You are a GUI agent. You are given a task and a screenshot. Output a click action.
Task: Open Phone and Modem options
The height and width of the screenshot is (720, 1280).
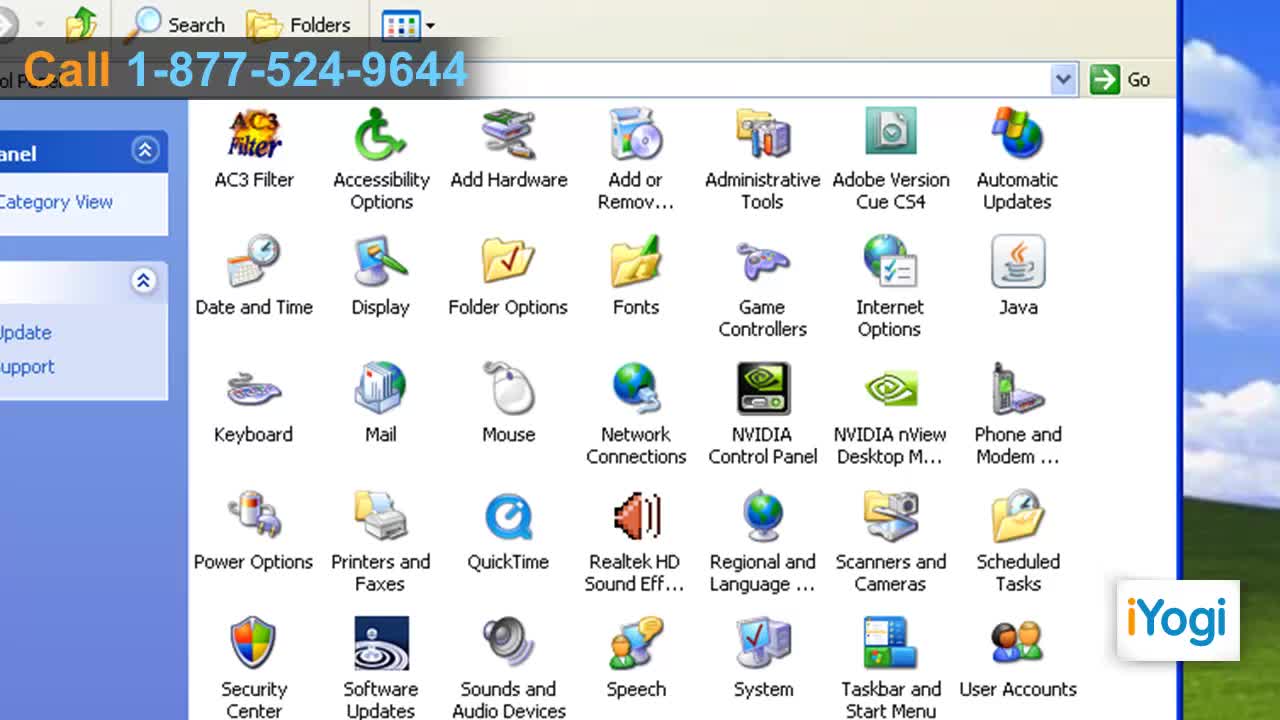point(1017,414)
